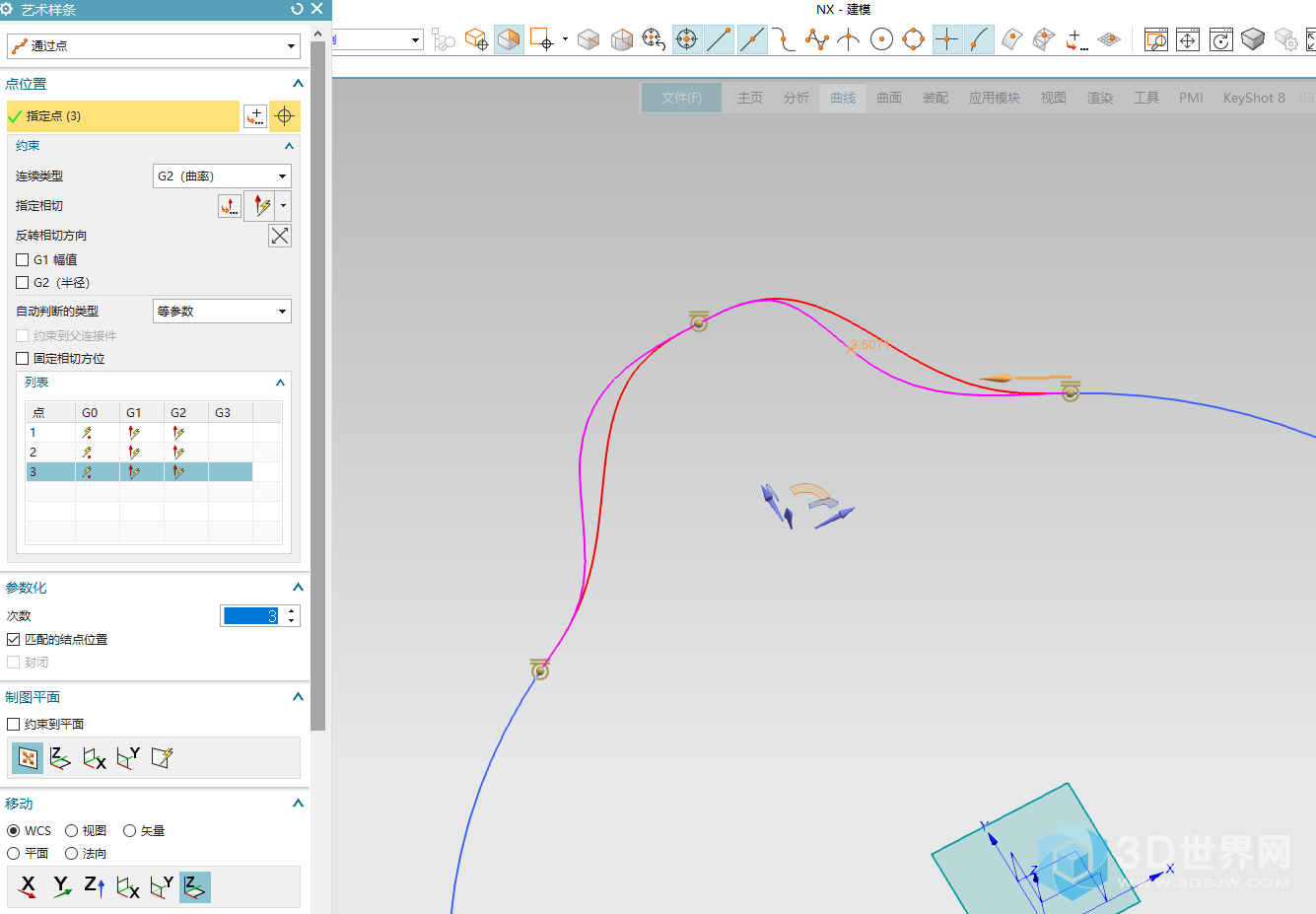Click the inferred point crosshair icon

(285, 116)
